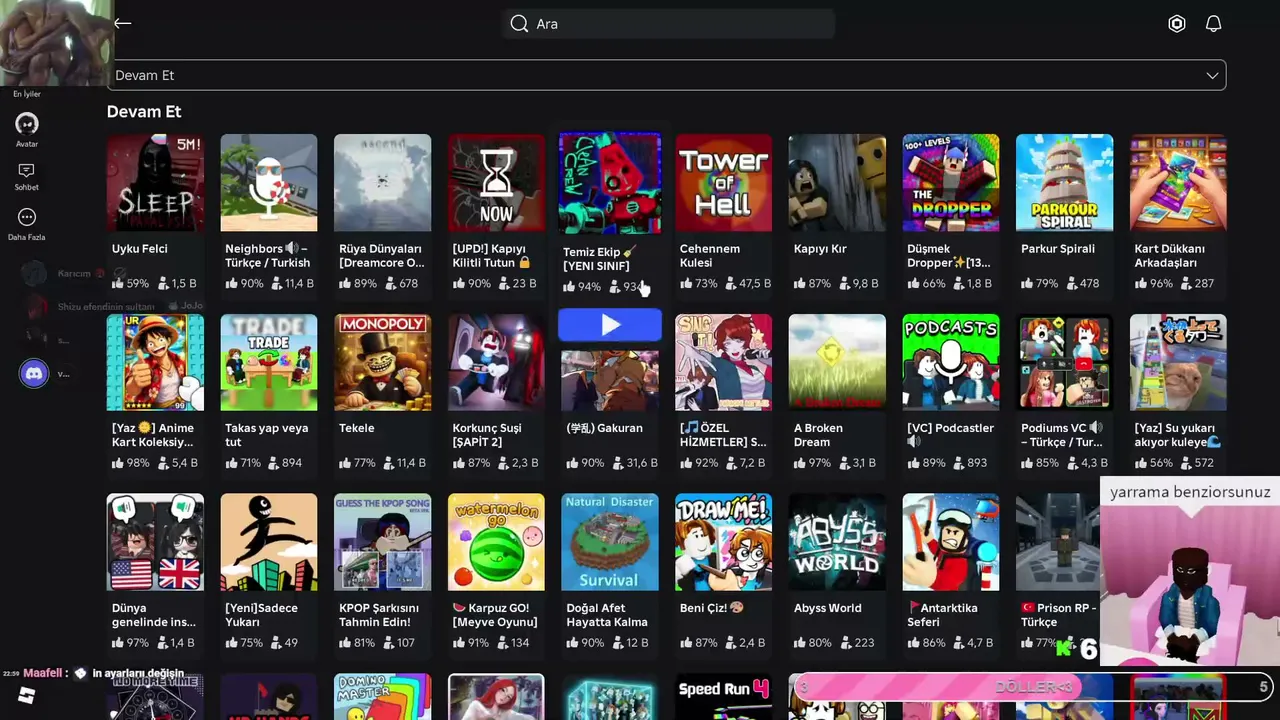Open the Antarktika Seferi thumbnail
The image size is (1280, 720).
click(x=951, y=542)
